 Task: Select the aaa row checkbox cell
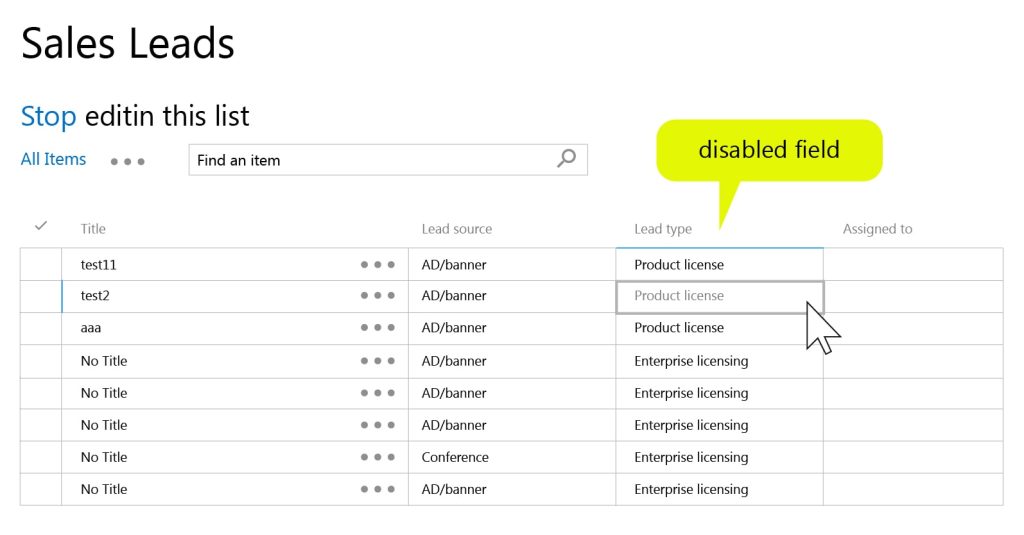pos(40,328)
